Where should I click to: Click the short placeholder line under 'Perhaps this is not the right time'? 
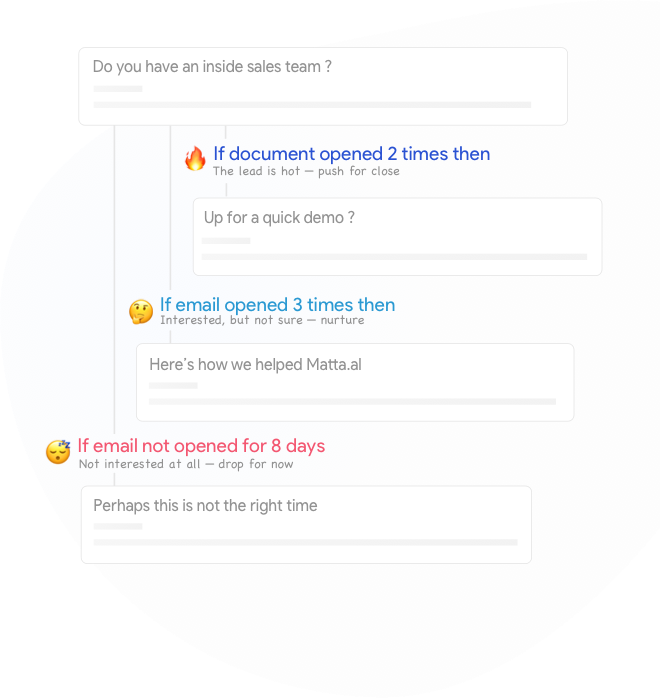(118, 526)
